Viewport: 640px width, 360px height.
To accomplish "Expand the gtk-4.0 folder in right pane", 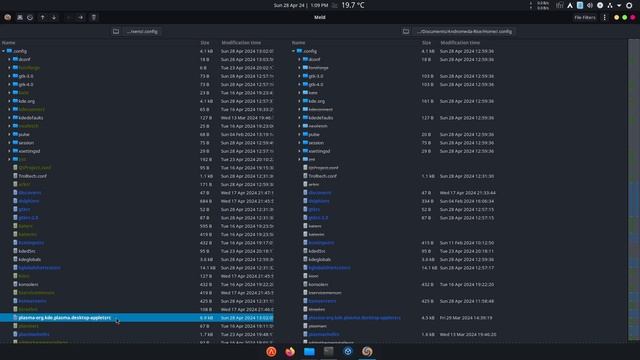I will [x=299, y=84].
